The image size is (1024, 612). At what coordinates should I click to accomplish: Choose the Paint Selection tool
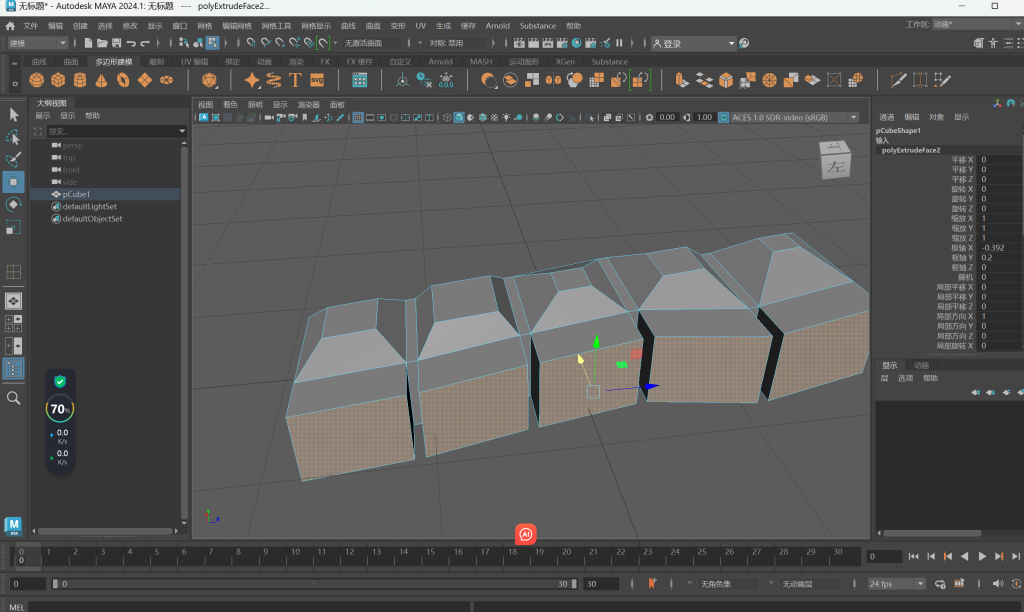point(13,159)
